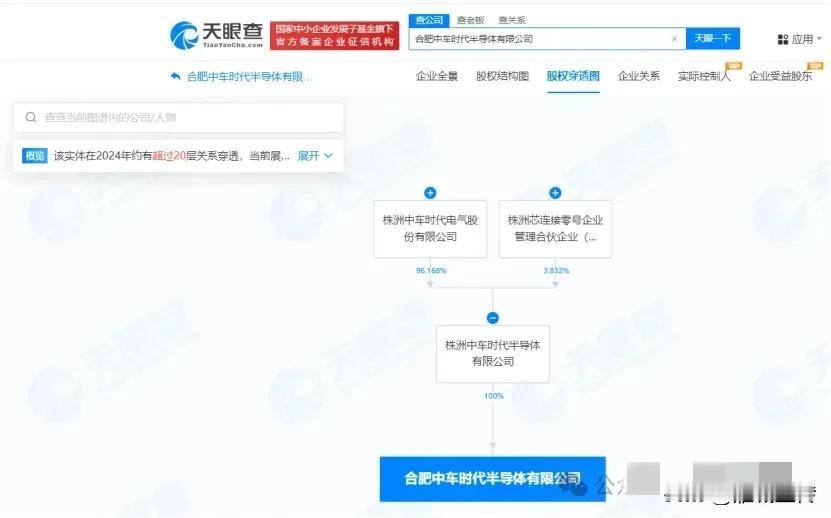Open the 股权穿透图 tab
831x518 pixels.
tap(573, 76)
